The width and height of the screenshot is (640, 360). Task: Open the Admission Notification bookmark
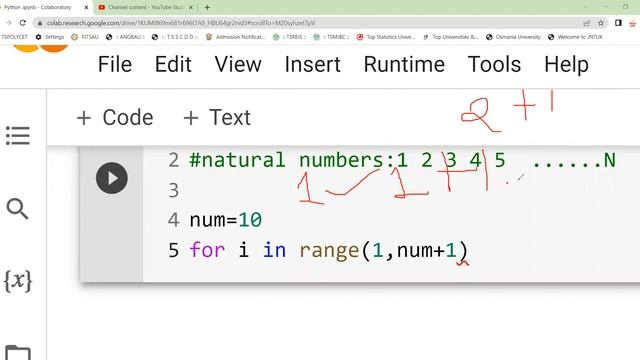click(x=236, y=37)
